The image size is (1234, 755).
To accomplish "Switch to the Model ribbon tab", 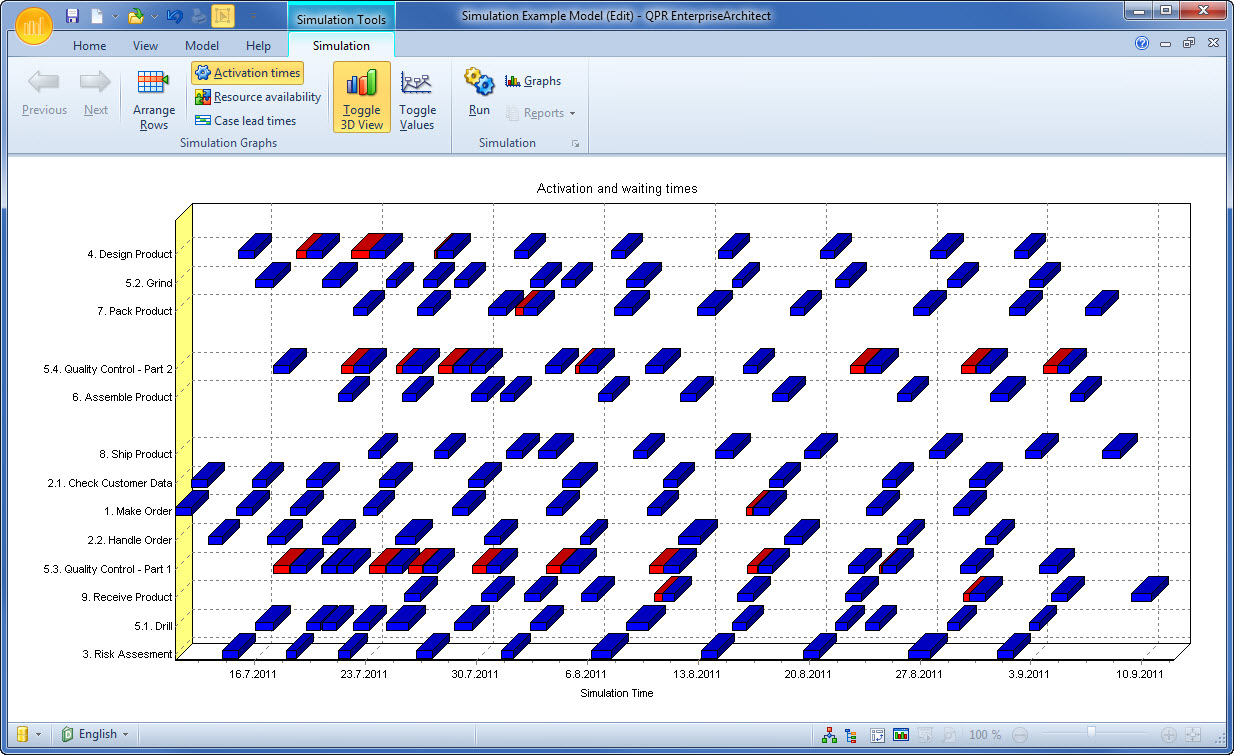I will 202,45.
